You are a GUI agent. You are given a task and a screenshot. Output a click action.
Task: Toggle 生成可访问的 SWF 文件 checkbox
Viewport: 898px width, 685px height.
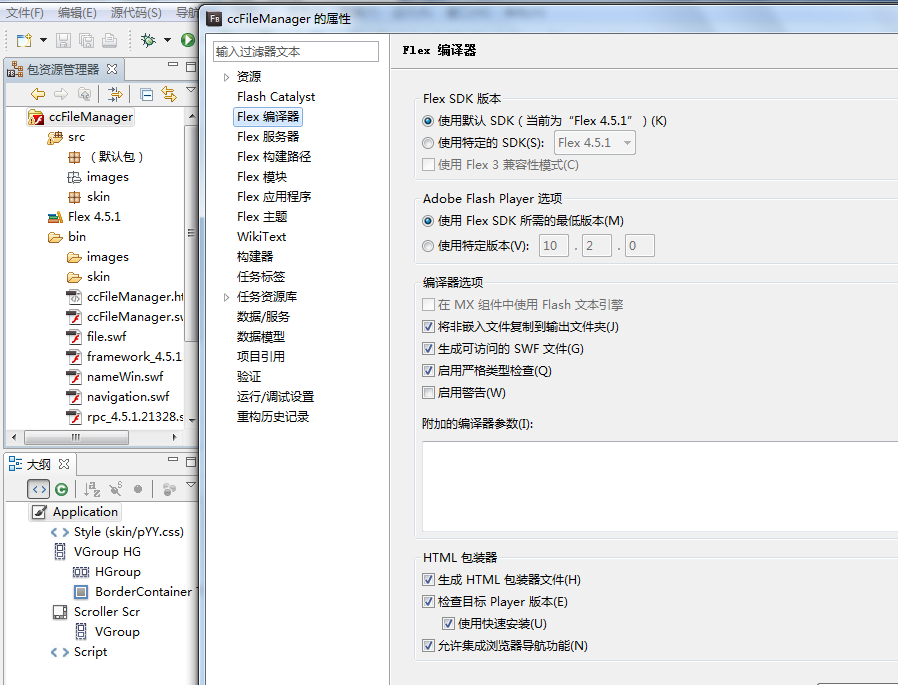click(x=428, y=348)
